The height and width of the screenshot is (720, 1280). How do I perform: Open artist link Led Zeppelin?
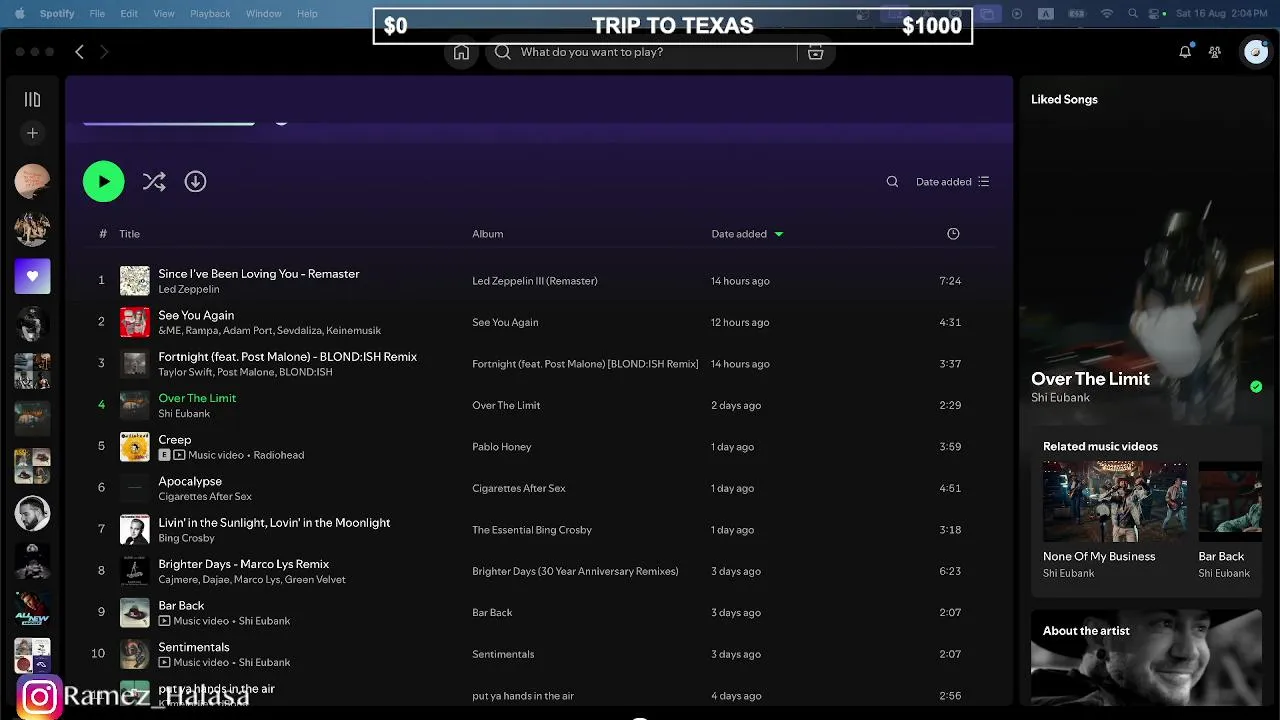point(188,289)
